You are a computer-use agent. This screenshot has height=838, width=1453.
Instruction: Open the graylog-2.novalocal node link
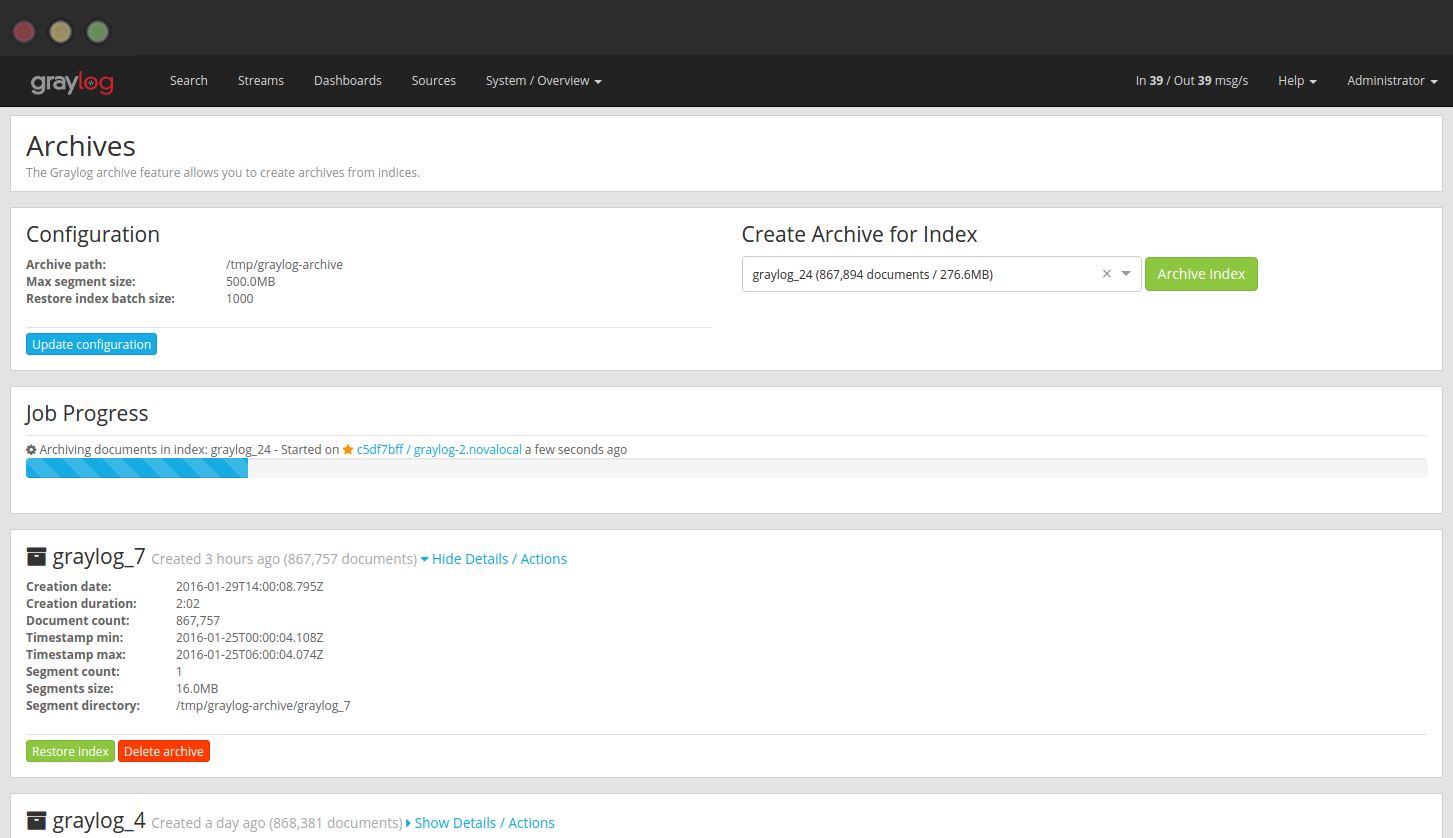[x=467, y=450]
